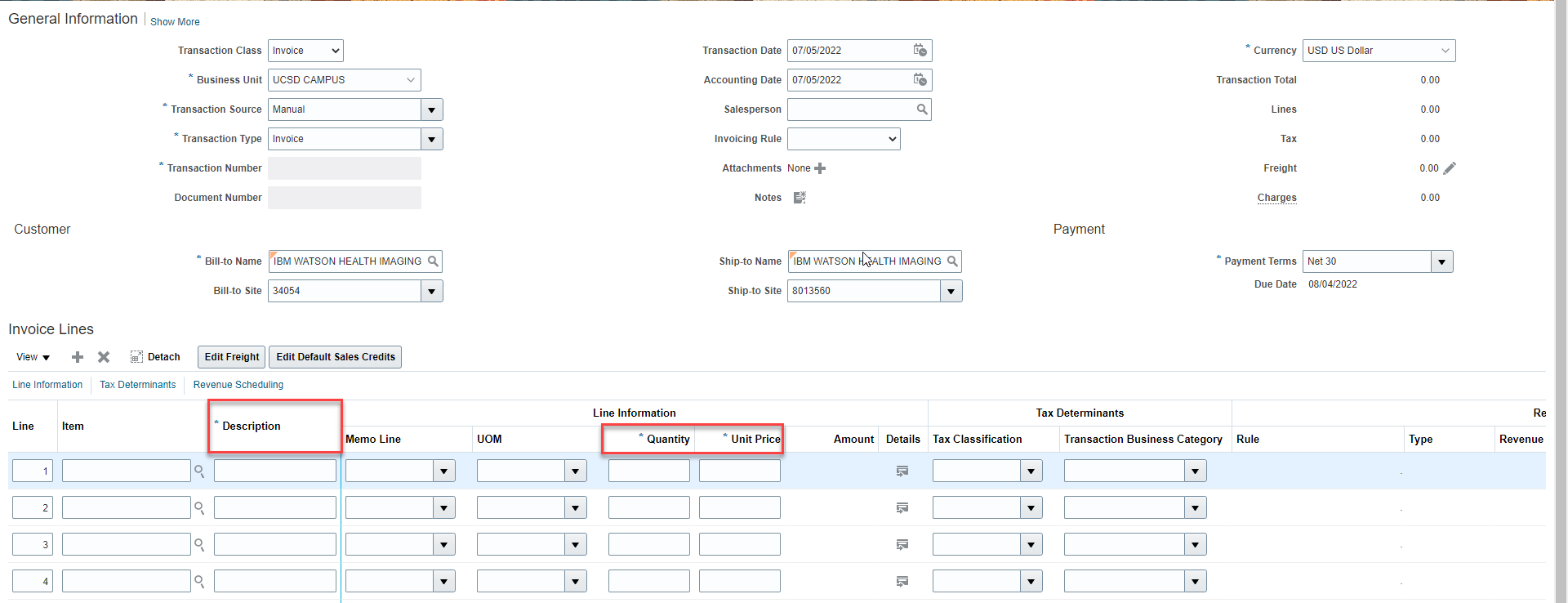Expand the Transaction Source dropdown
The image size is (1568, 603).
(x=431, y=109)
